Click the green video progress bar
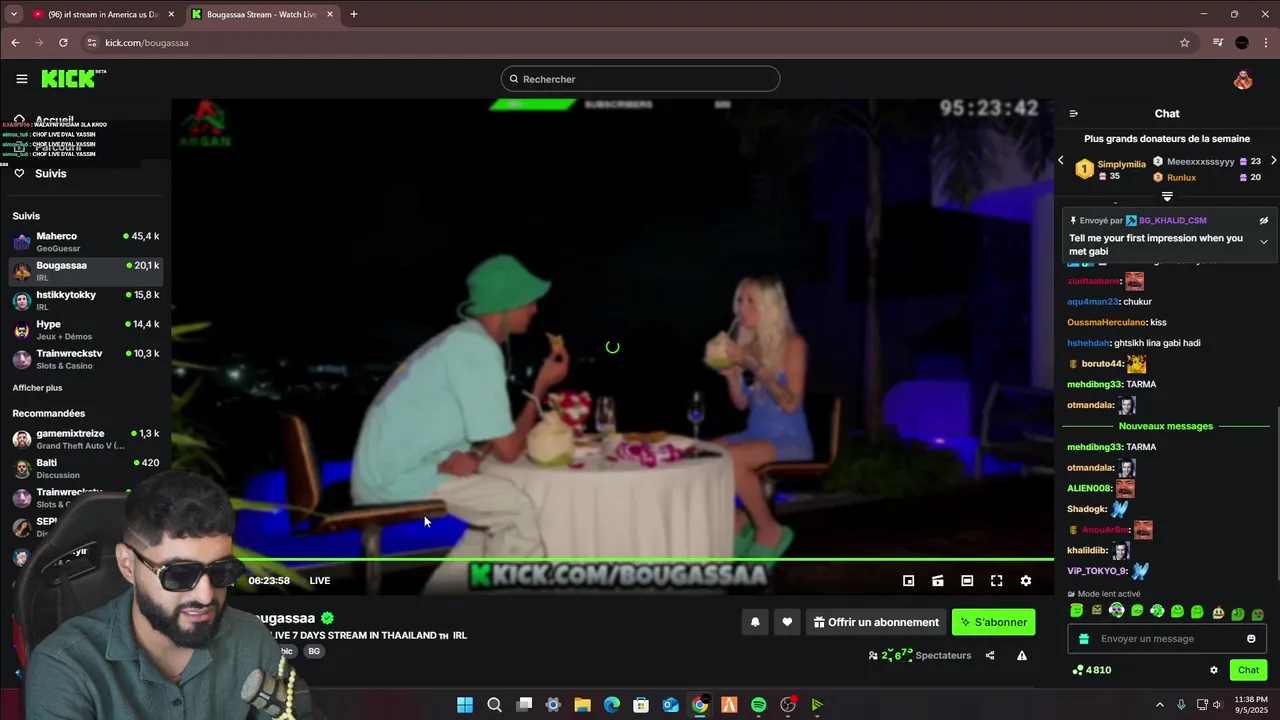 click(612, 560)
